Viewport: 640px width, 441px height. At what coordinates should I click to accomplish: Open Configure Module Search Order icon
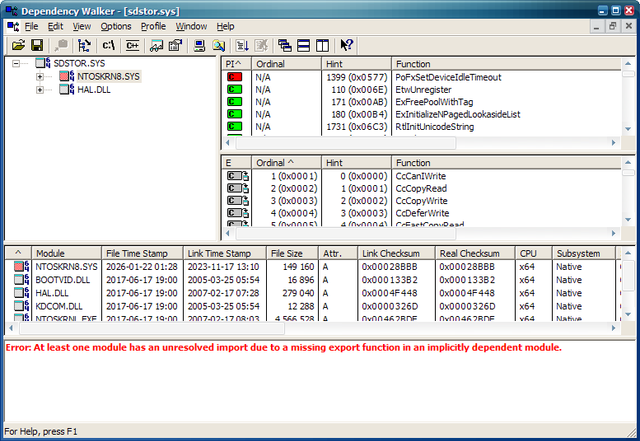pyautogui.click(x=219, y=45)
